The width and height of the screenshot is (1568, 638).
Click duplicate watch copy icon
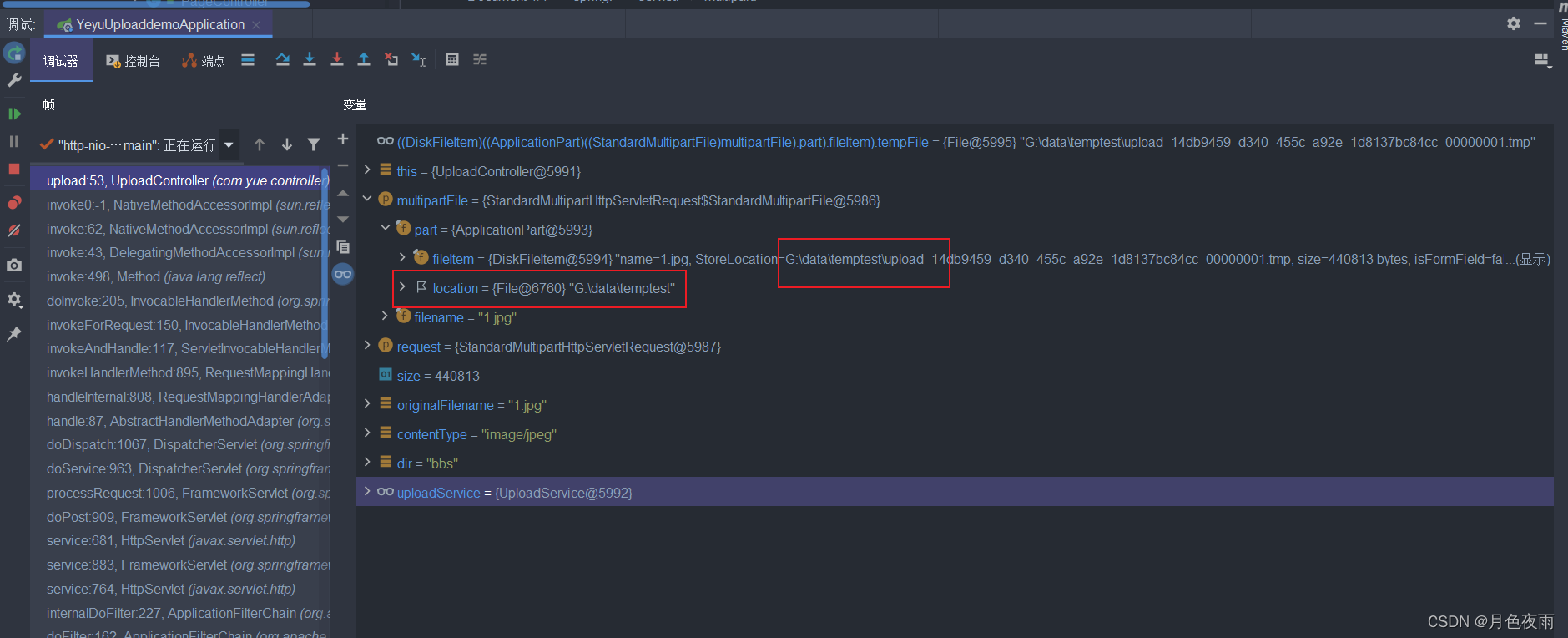pyautogui.click(x=343, y=247)
